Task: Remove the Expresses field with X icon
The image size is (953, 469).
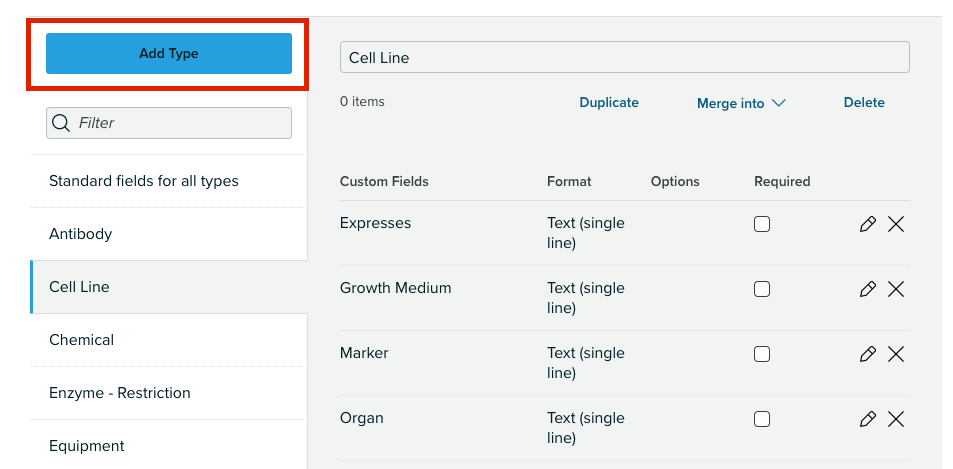Action: [x=896, y=224]
